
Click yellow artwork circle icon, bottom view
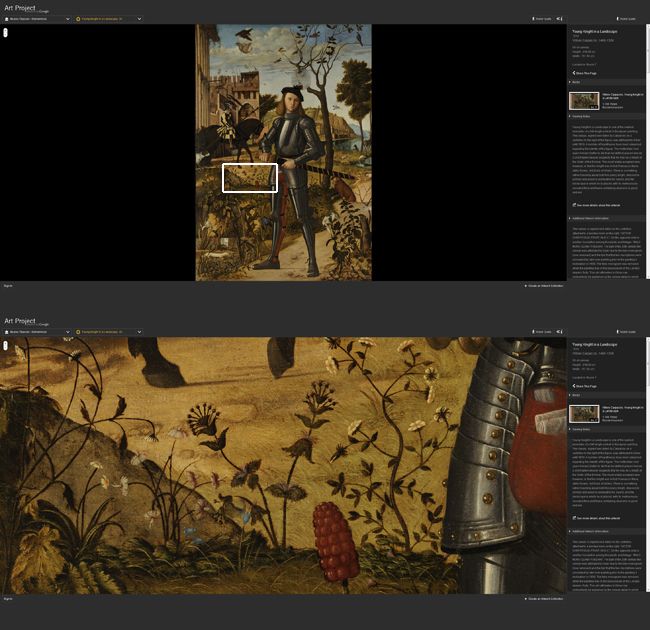click(x=78, y=332)
